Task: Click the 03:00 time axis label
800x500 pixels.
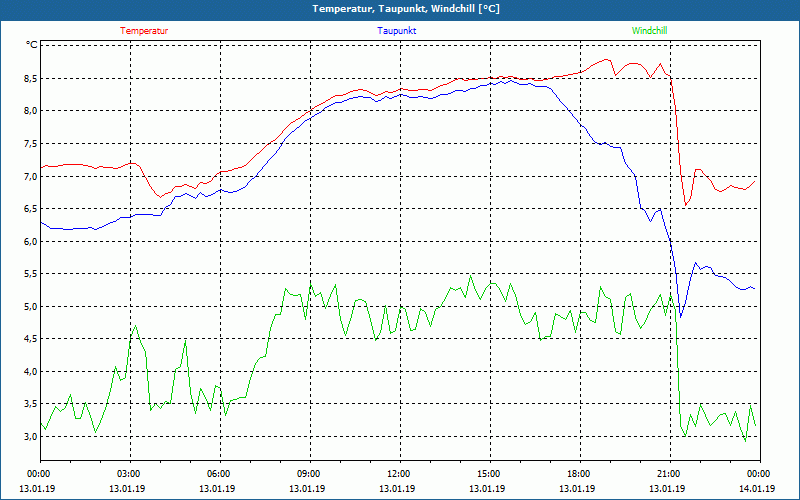Action: point(131,474)
